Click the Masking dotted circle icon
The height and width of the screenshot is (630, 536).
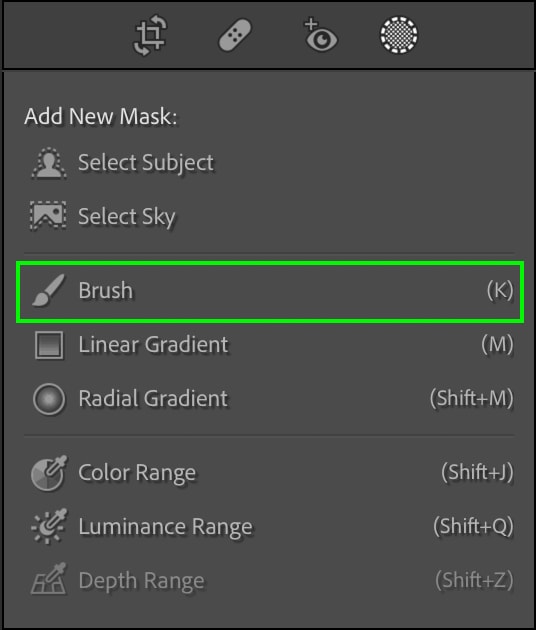tap(399, 35)
